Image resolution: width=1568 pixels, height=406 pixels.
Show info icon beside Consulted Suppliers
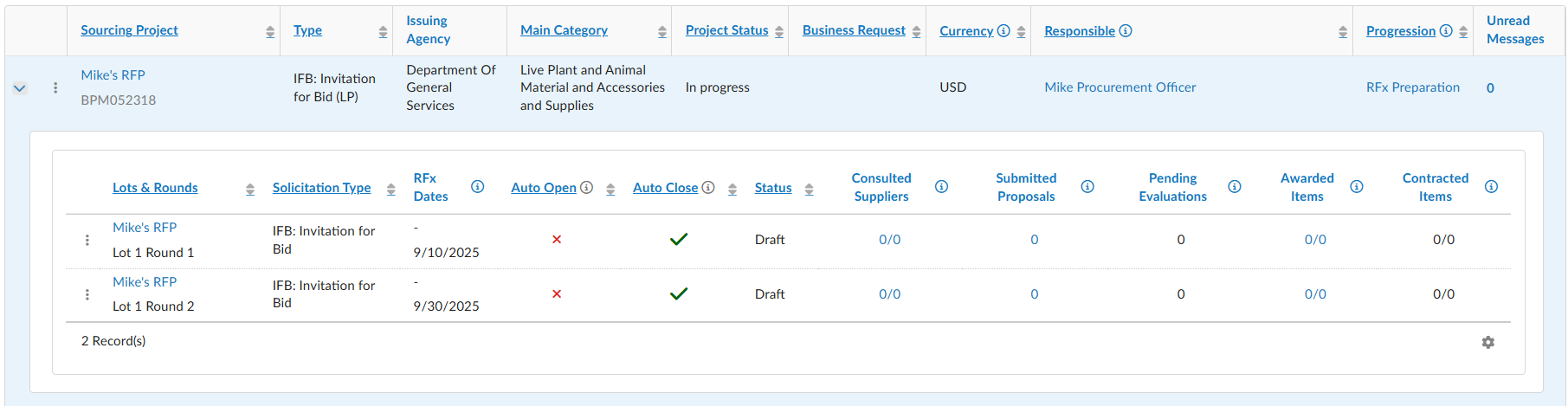pos(941,186)
